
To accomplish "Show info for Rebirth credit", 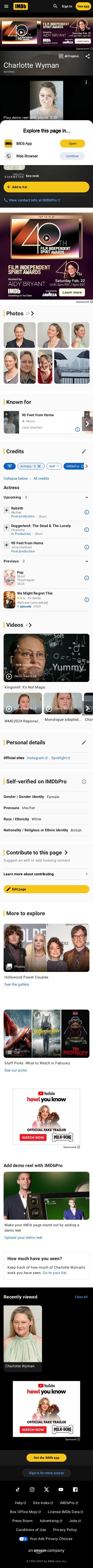I will pos(86,512).
